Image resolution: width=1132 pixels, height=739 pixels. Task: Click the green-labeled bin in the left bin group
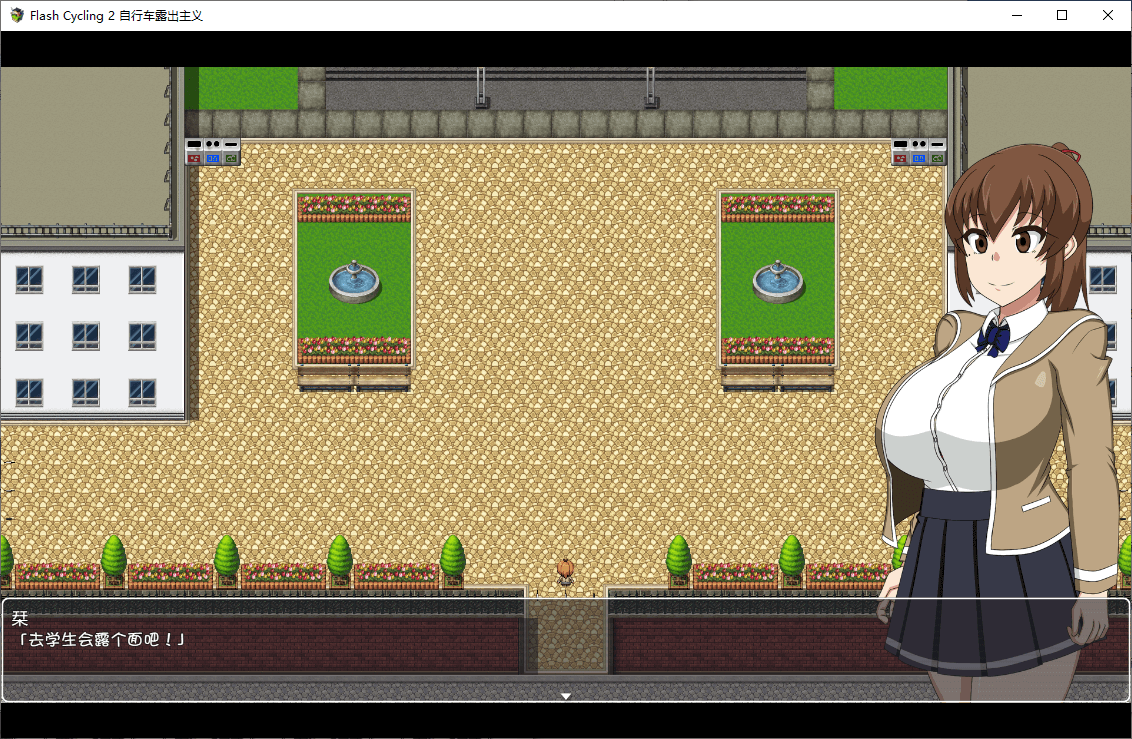coord(231,152)
